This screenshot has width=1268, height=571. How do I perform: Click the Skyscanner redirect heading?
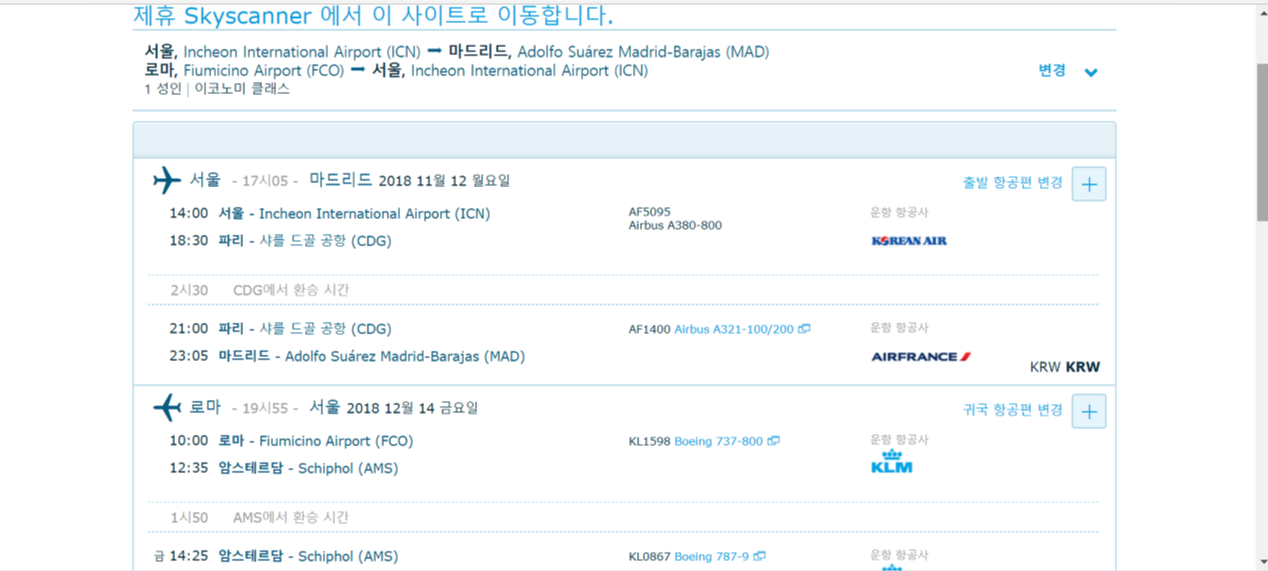coord(373,16)
